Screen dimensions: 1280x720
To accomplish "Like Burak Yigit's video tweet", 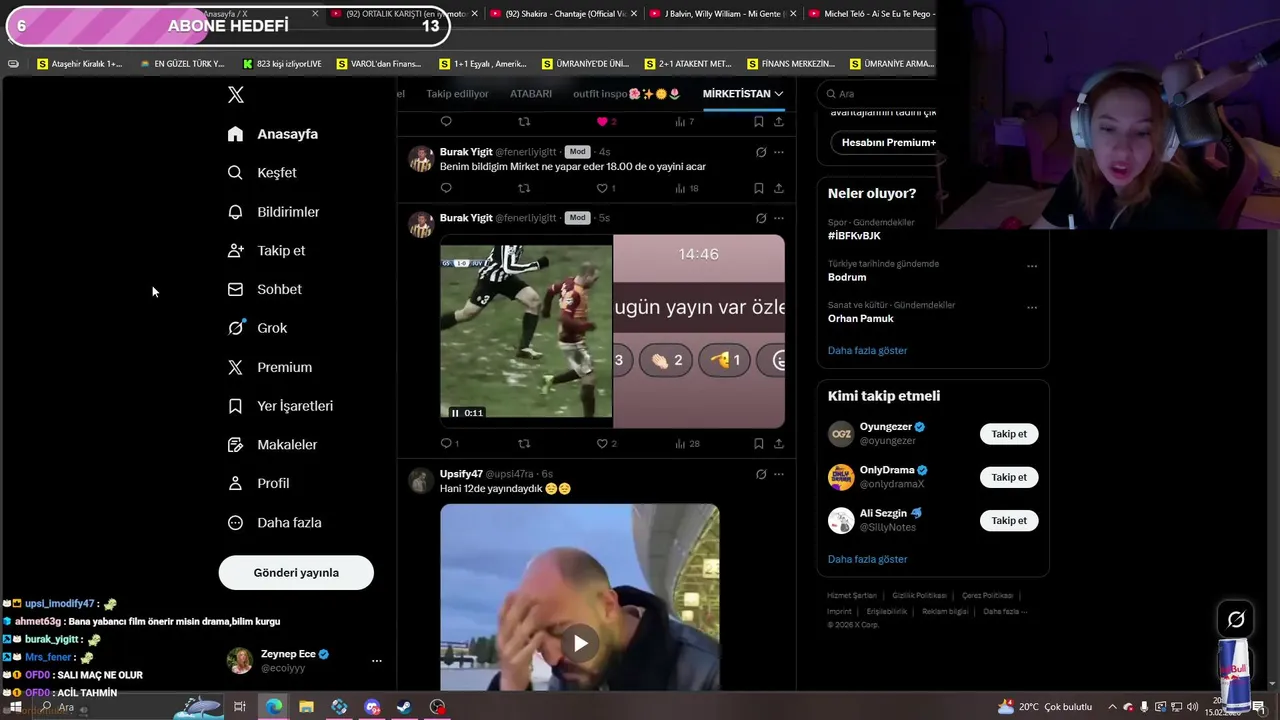I will [602, 443].
